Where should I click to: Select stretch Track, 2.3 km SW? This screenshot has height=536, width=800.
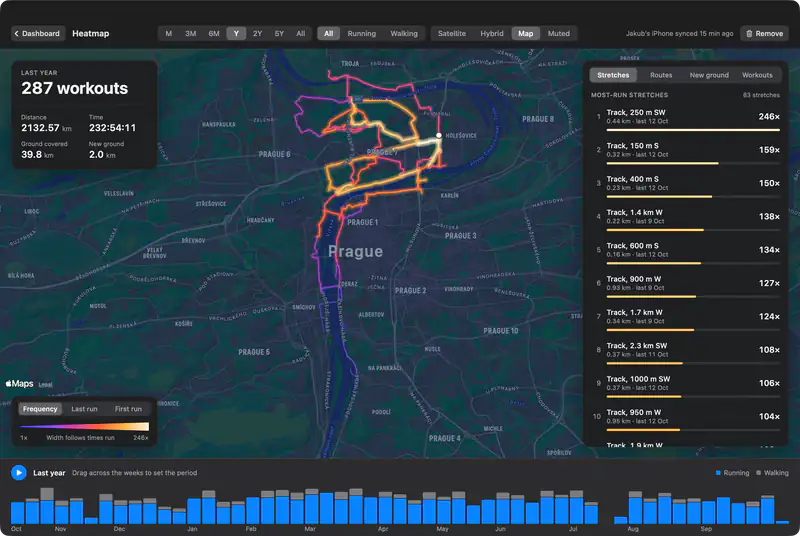[688, 351]
